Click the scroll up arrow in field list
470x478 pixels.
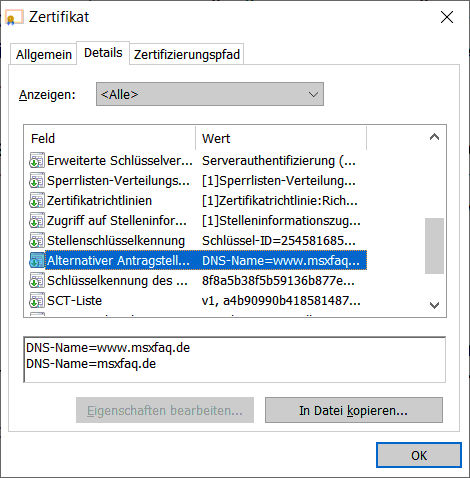tap(434, 137)
